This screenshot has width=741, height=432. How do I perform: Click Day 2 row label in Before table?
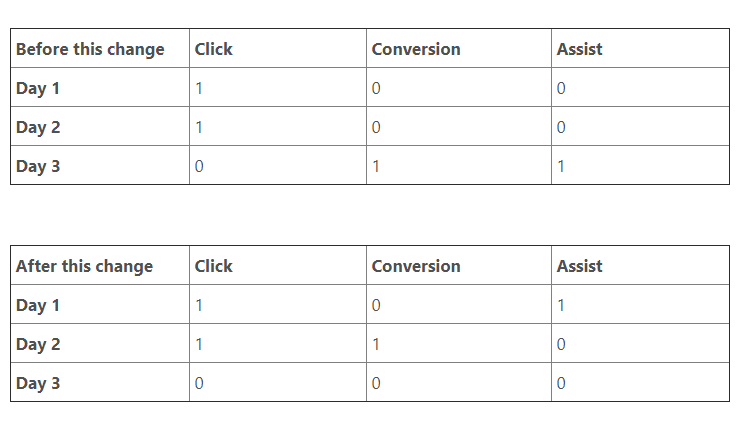(x=38, y=127)
